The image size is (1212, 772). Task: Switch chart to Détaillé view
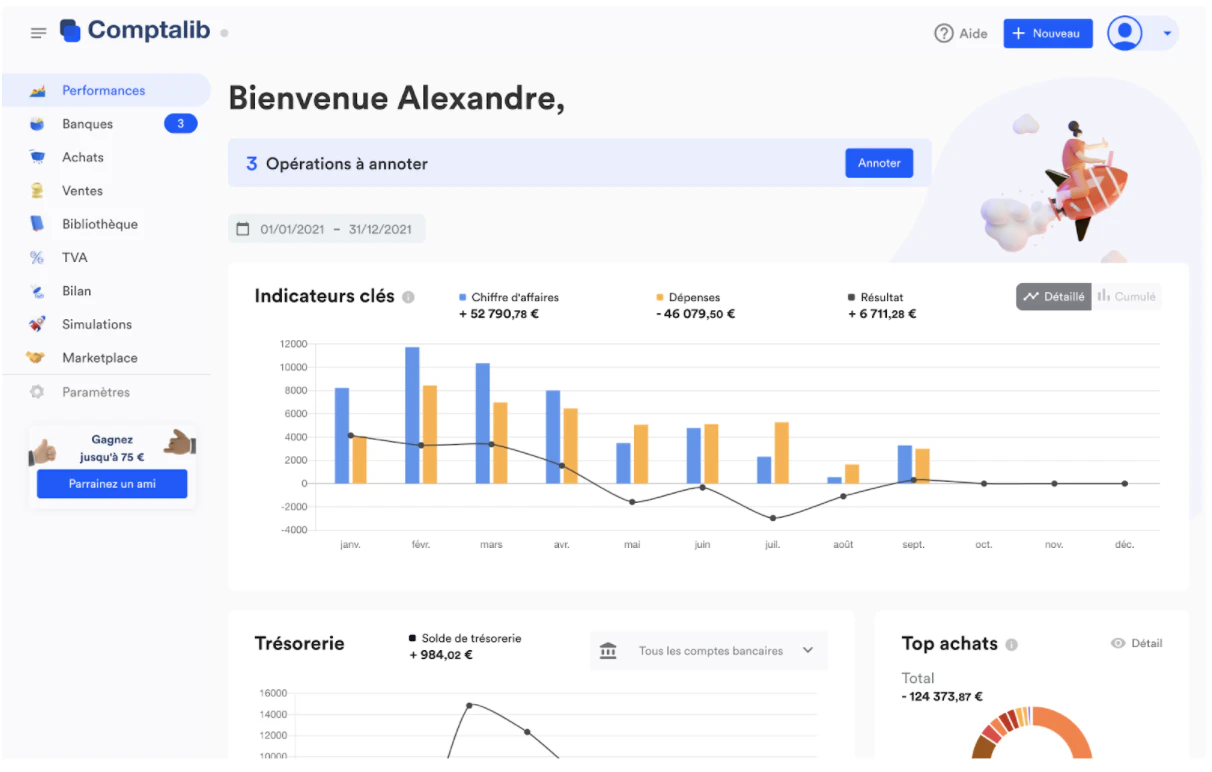[x=1054, y=297]
